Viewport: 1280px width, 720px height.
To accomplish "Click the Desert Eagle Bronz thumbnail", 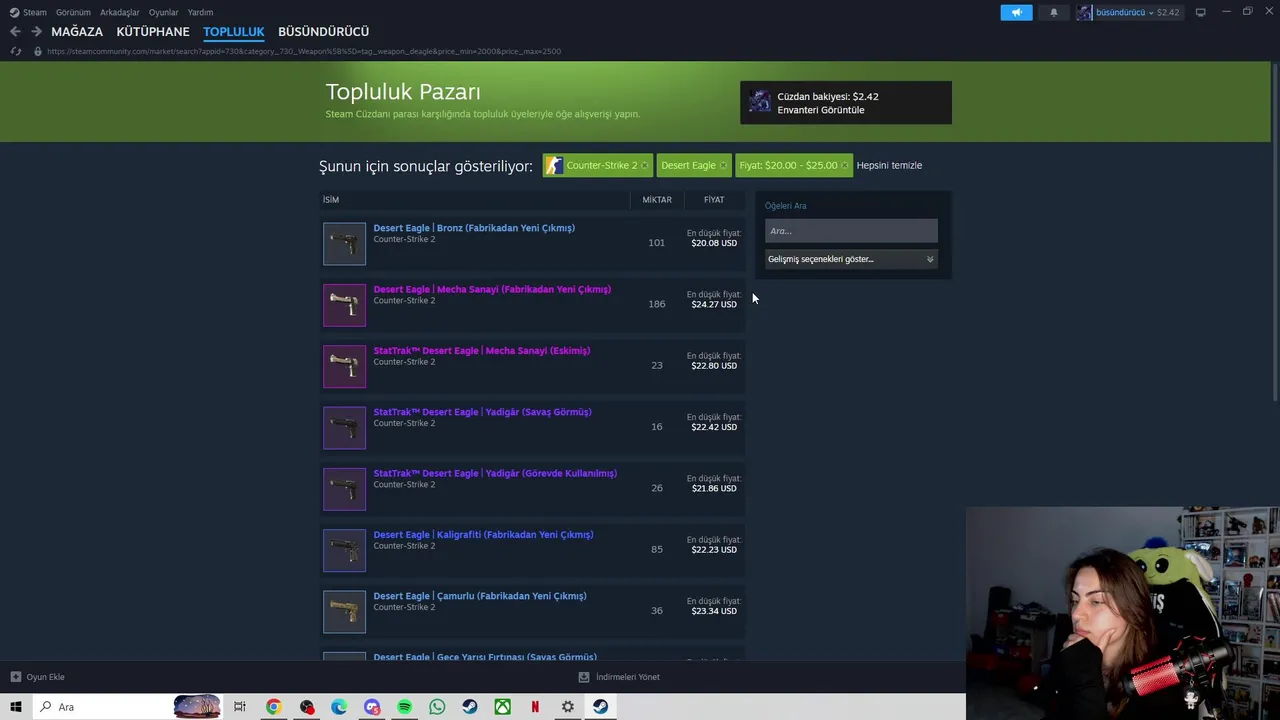I will 344,244.
